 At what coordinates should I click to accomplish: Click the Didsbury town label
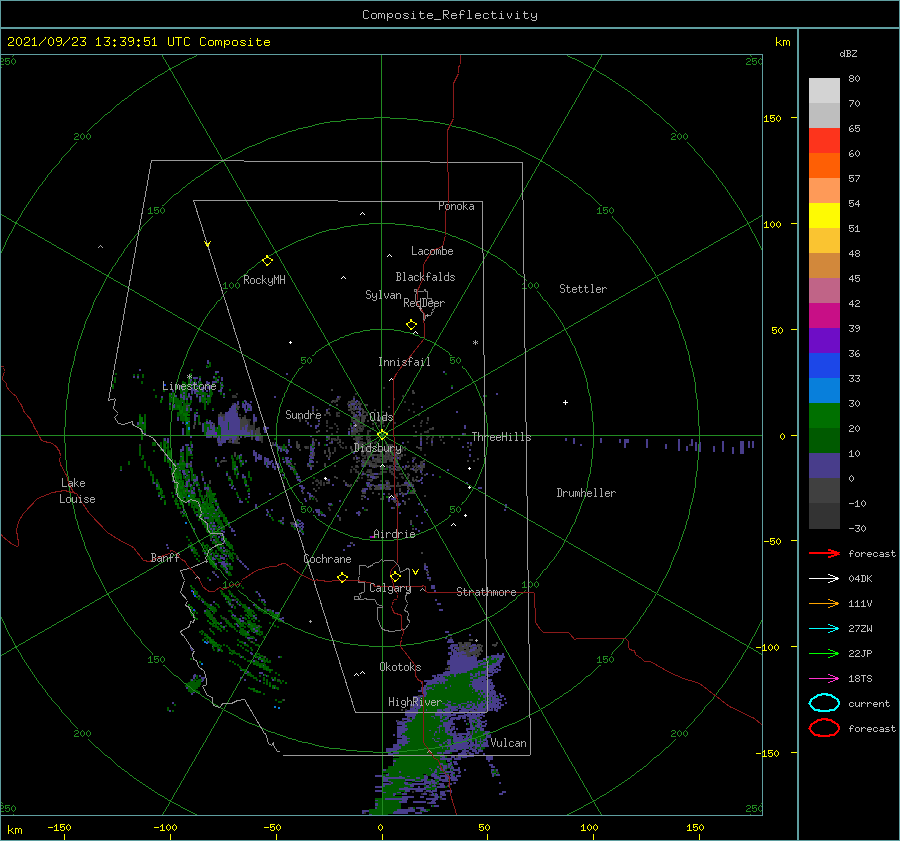[378, 448]
